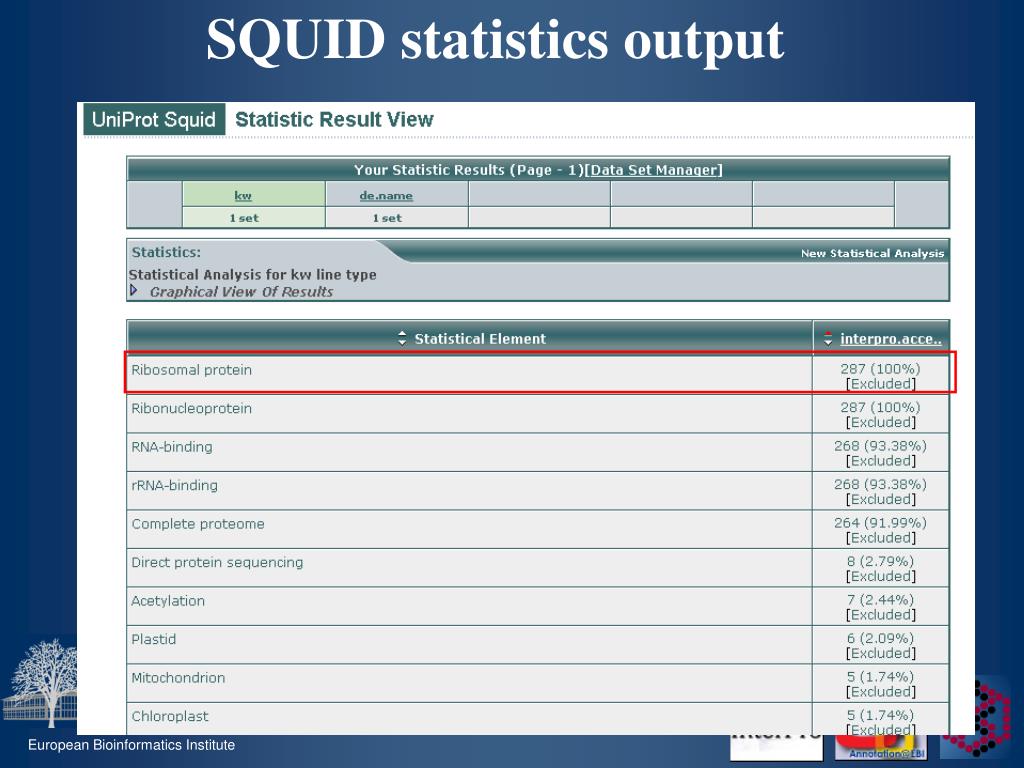Viewport: 1024px width, 768px height.
Task: Toggle Excluded for Acetylation
Action: point(881,615)
